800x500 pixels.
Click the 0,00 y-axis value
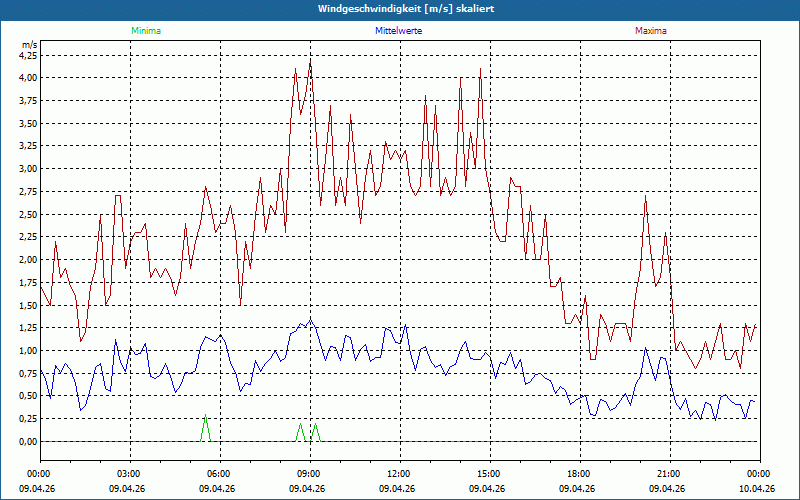point(27,442)
